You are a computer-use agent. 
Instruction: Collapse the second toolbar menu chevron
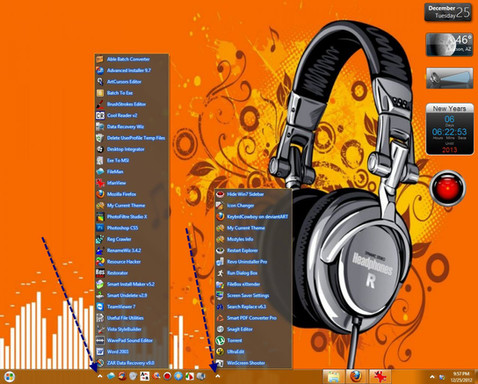[x=218, y=376]
